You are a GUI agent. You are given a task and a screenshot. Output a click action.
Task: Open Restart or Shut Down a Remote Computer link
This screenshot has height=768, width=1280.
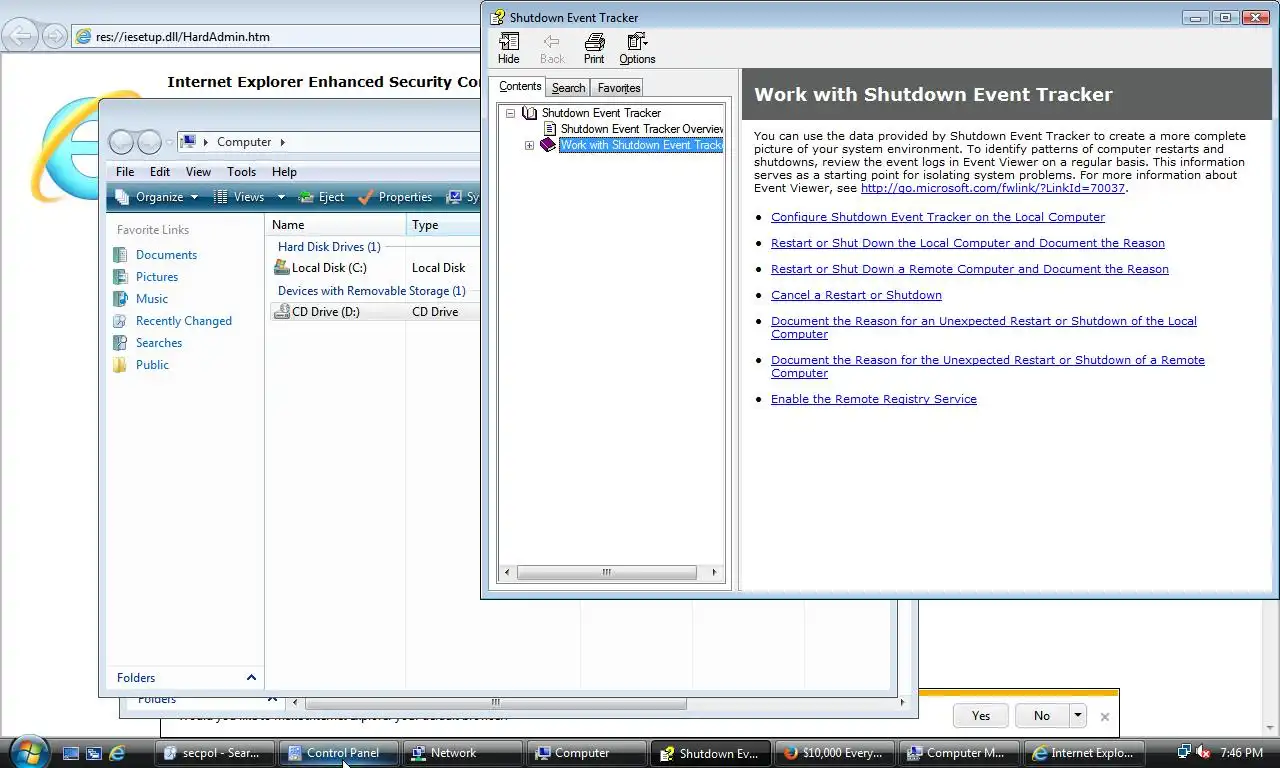970,269
